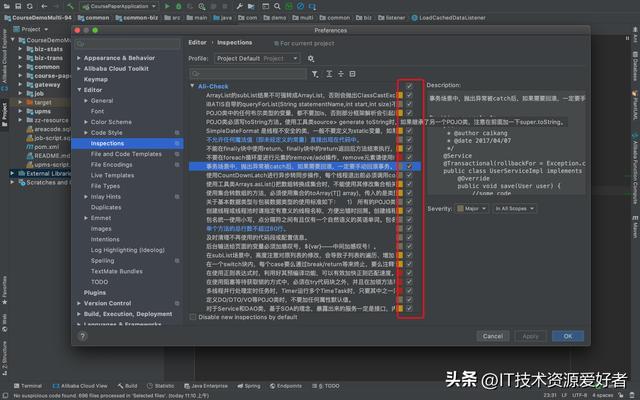640x400 pixels.
Task: Toggle checkbox for ArrayList subList inspection
Action: [x=409, y=95]
